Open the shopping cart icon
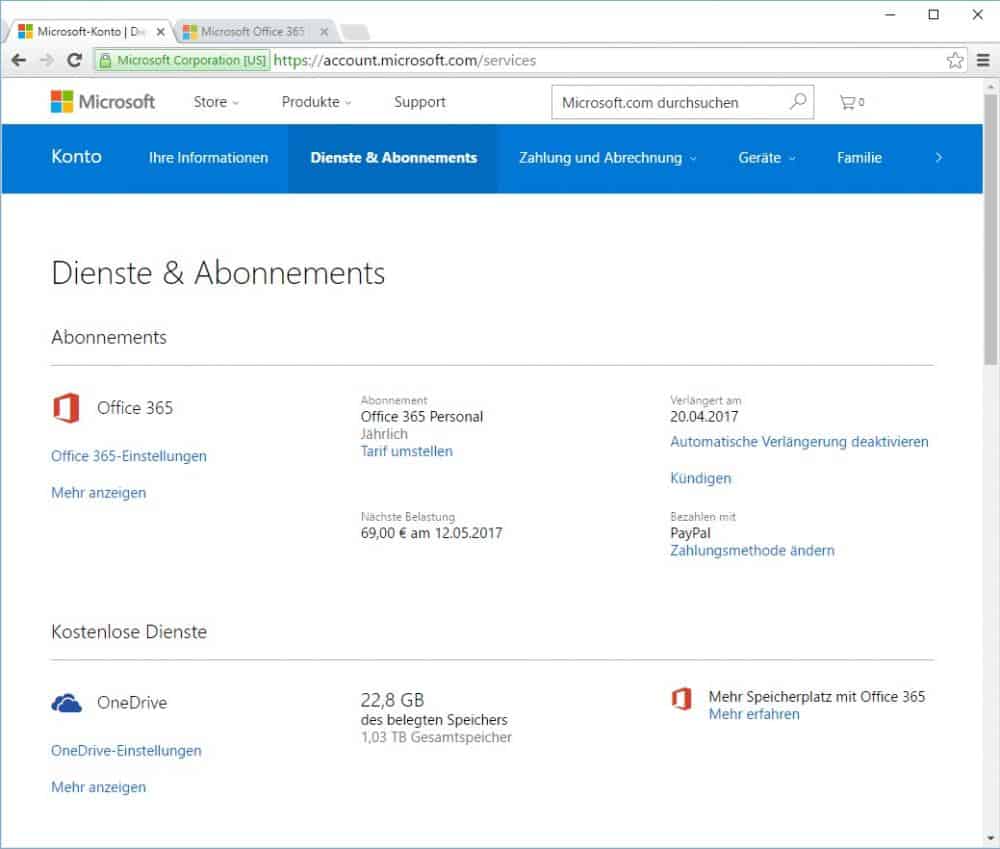The height and width of the screenshot is (849, 1000). tap(851, 102)
